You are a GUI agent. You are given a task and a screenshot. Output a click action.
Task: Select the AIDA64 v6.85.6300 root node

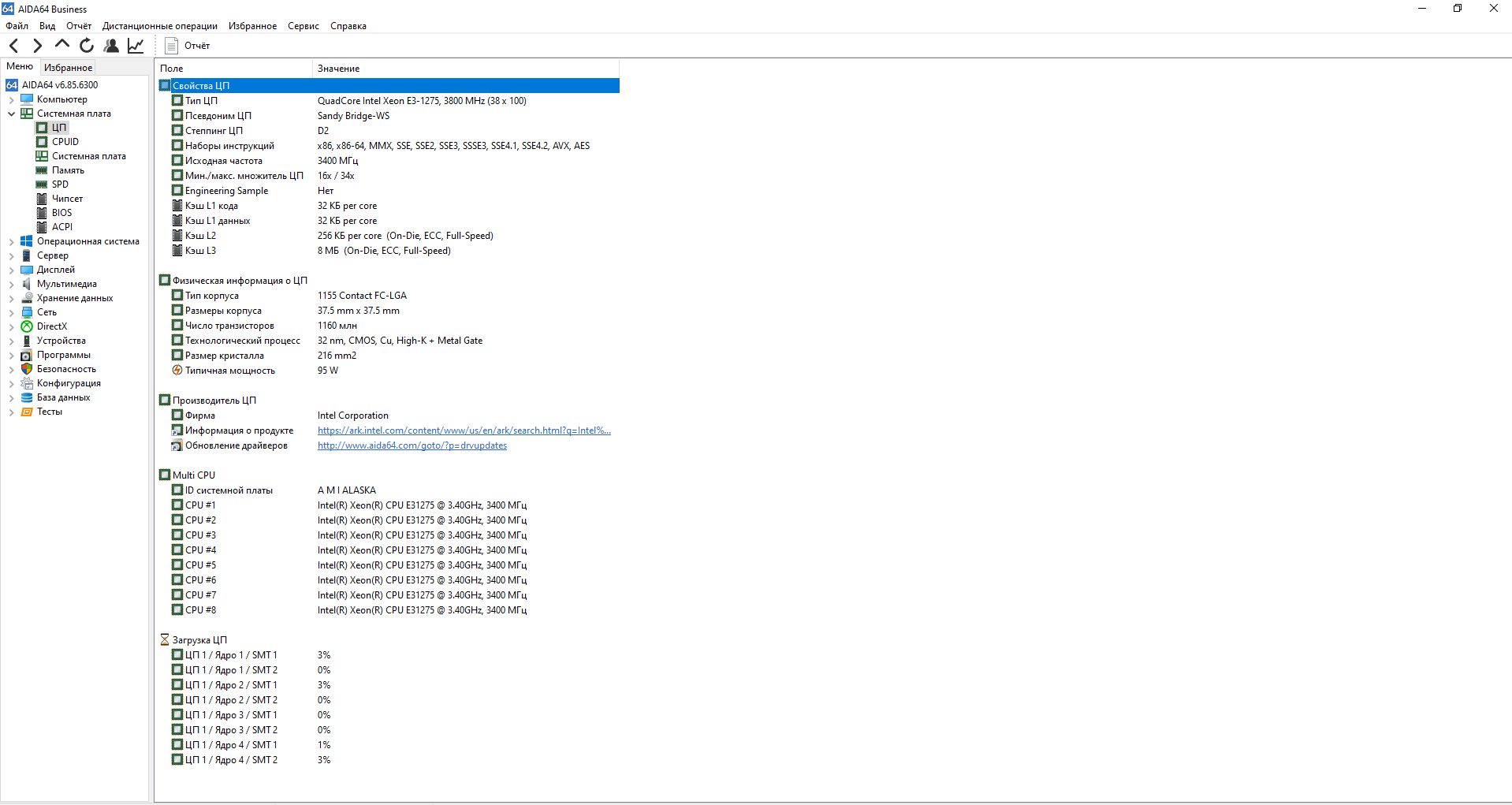coord(60,85)
